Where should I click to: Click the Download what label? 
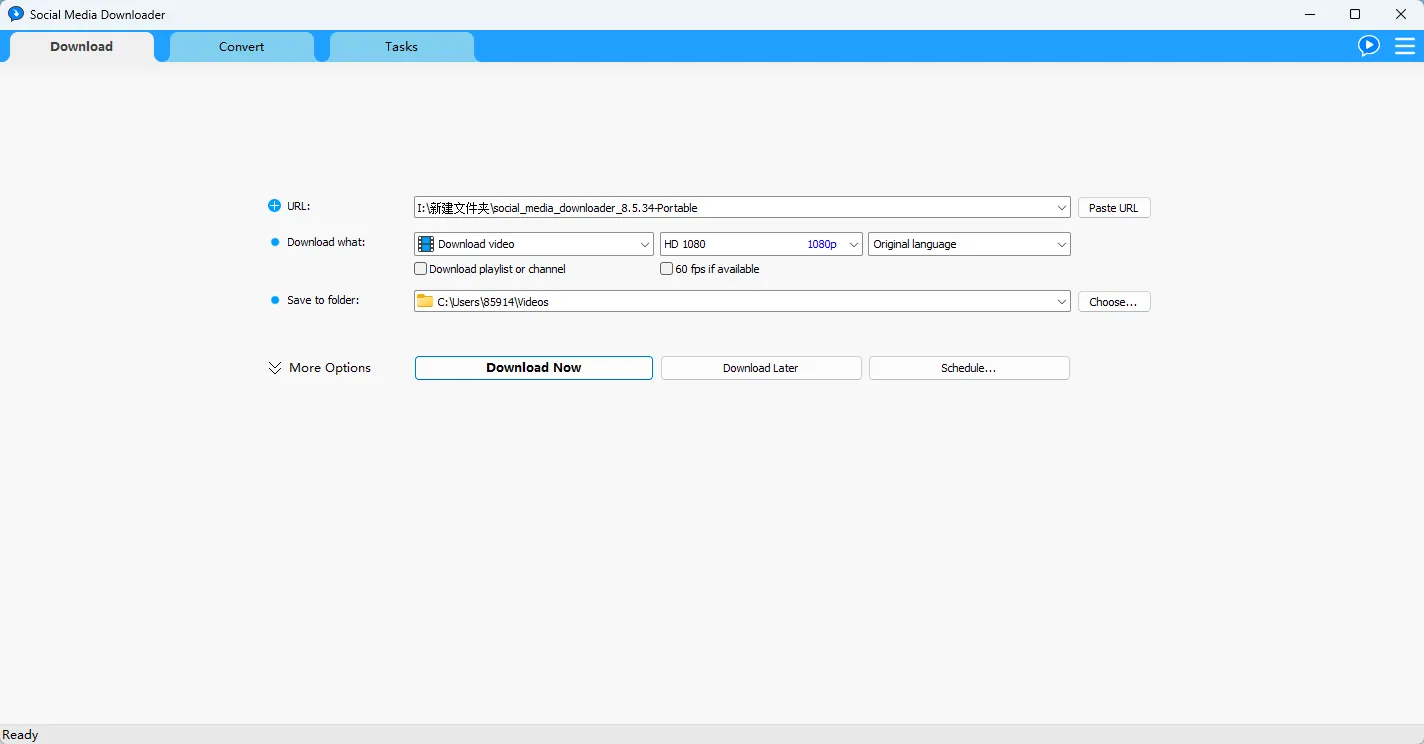tap(326, 242)
